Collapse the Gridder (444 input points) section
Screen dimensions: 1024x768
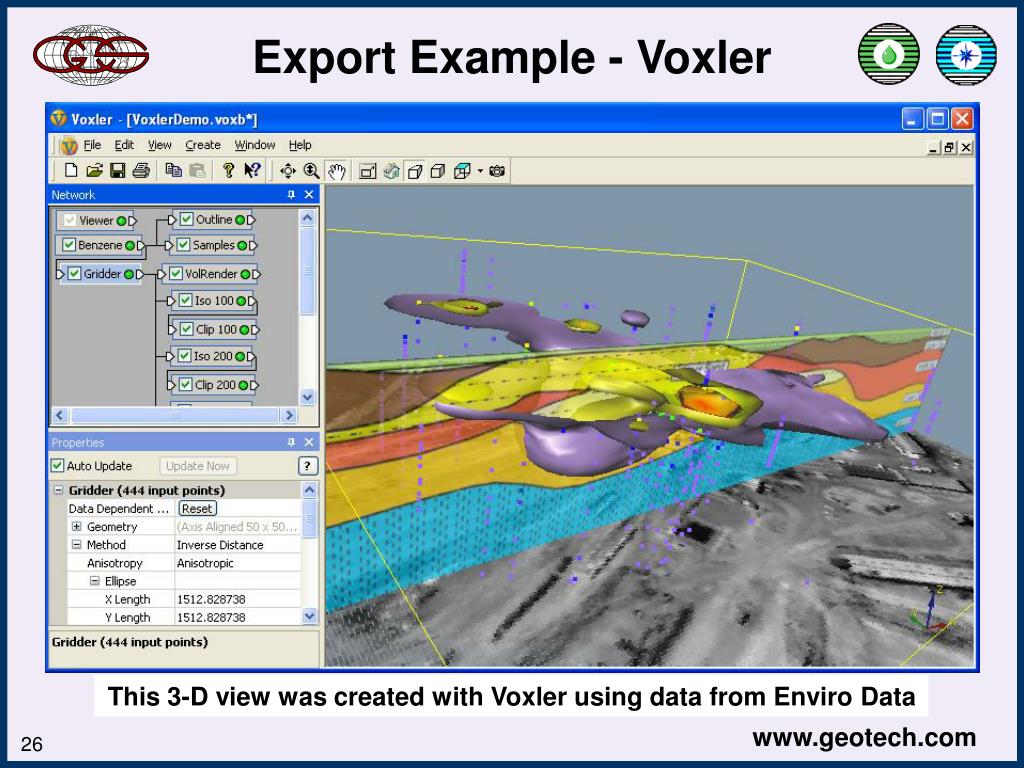[58, 490]
